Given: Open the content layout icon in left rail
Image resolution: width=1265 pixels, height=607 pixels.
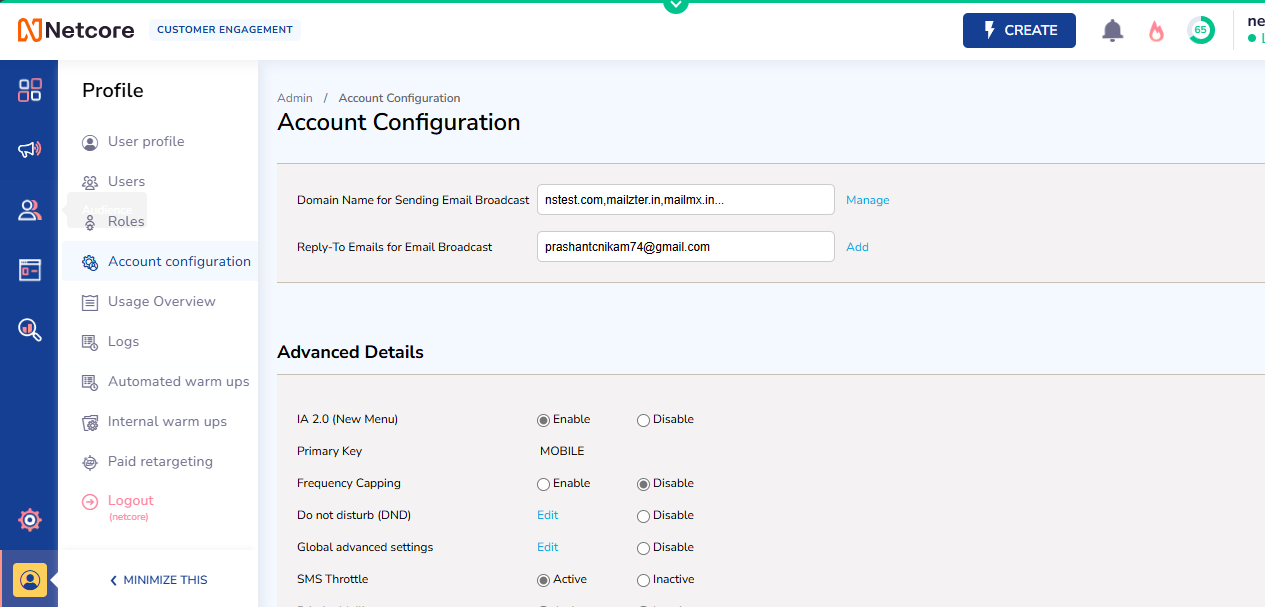Looking at the screenshot, I should coord(30,270).
